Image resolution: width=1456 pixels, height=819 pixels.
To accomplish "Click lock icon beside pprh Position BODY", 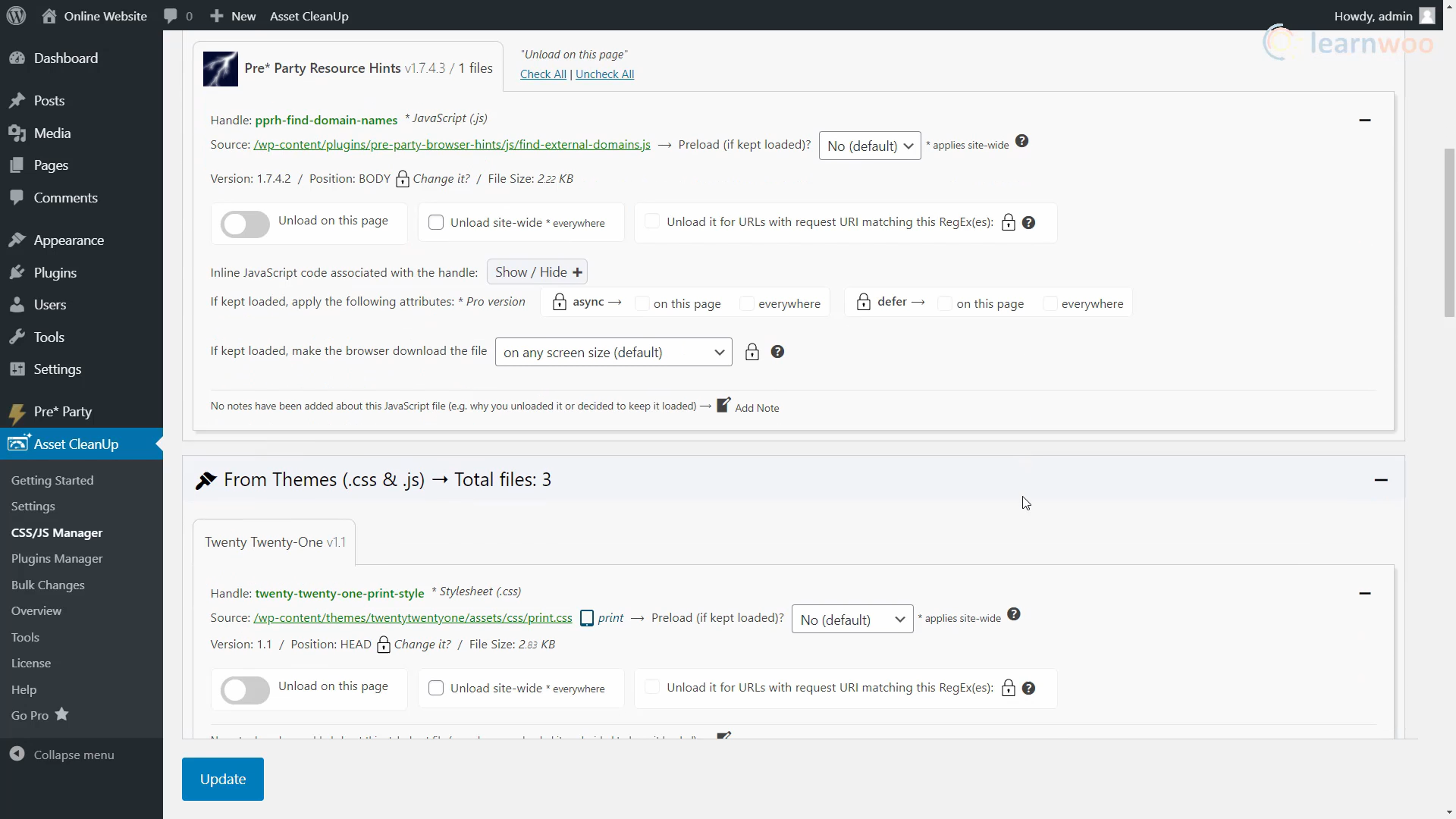I will click(403, 179).
